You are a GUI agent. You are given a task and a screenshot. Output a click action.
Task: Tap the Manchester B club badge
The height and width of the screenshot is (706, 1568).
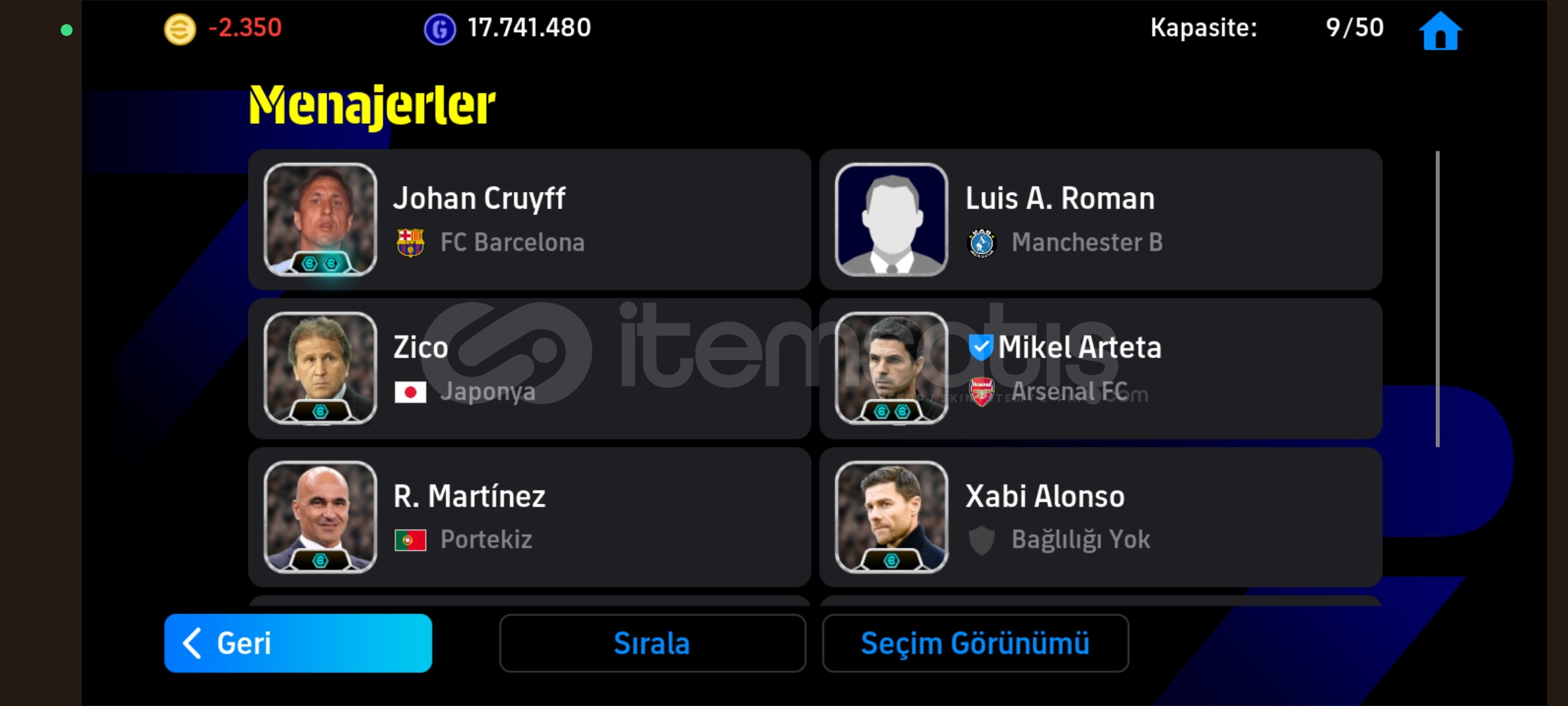(x=981, y=243)
